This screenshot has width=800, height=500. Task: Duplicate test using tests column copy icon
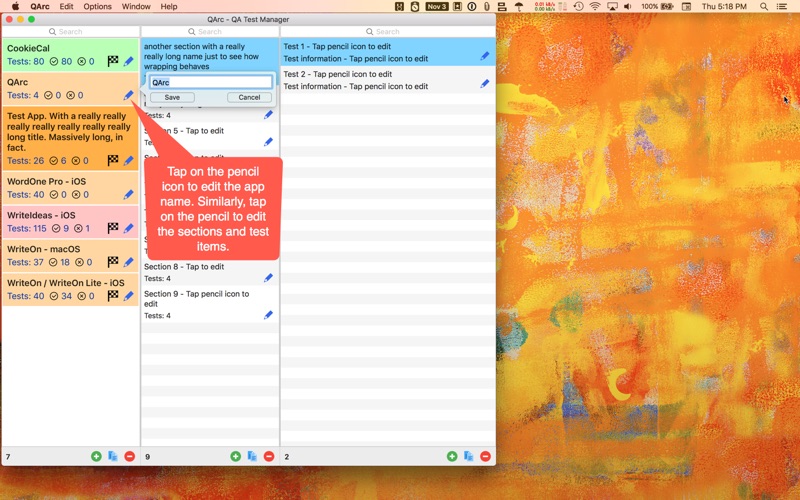point(468,456)
